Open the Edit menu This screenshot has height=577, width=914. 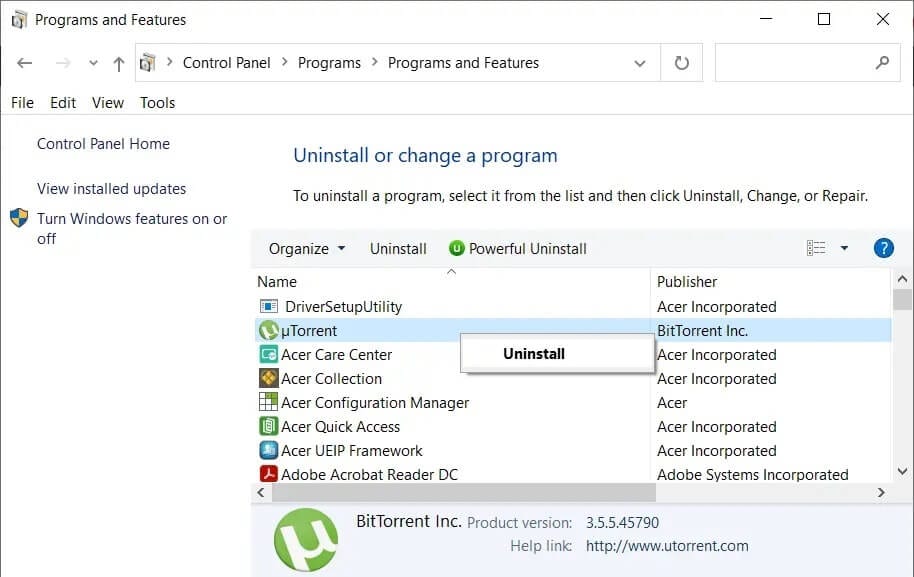pyautogui.click(x=63, y=103)
